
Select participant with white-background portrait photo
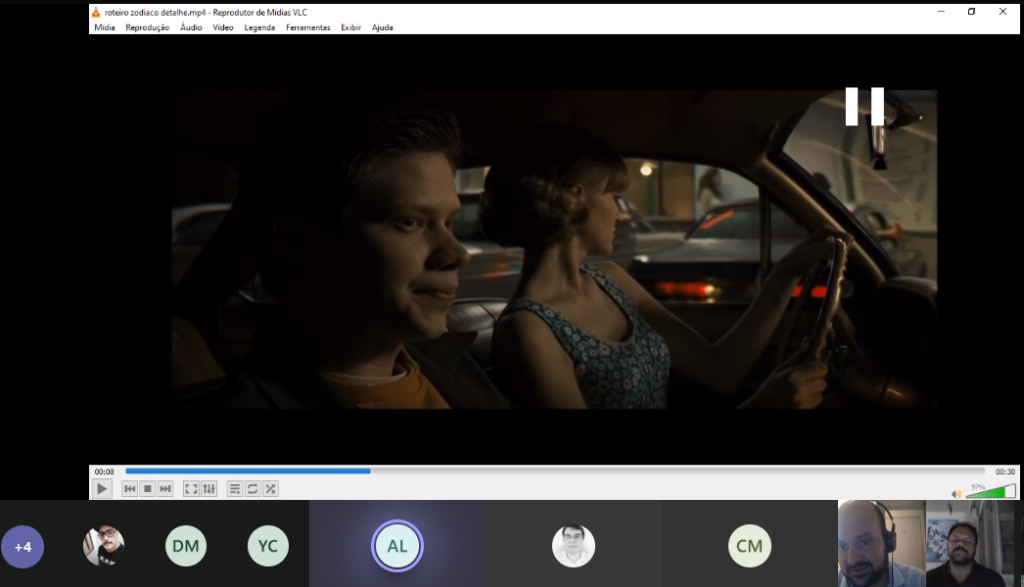click(573, 546)
